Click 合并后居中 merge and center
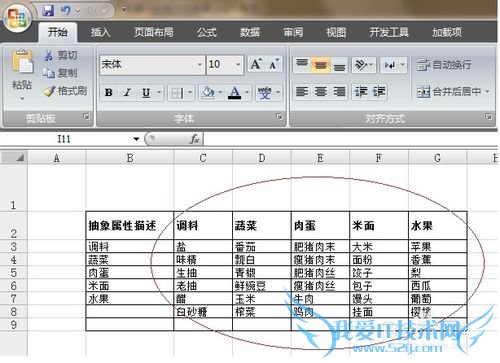Screen dimensions: 500x363 point(449,91)
